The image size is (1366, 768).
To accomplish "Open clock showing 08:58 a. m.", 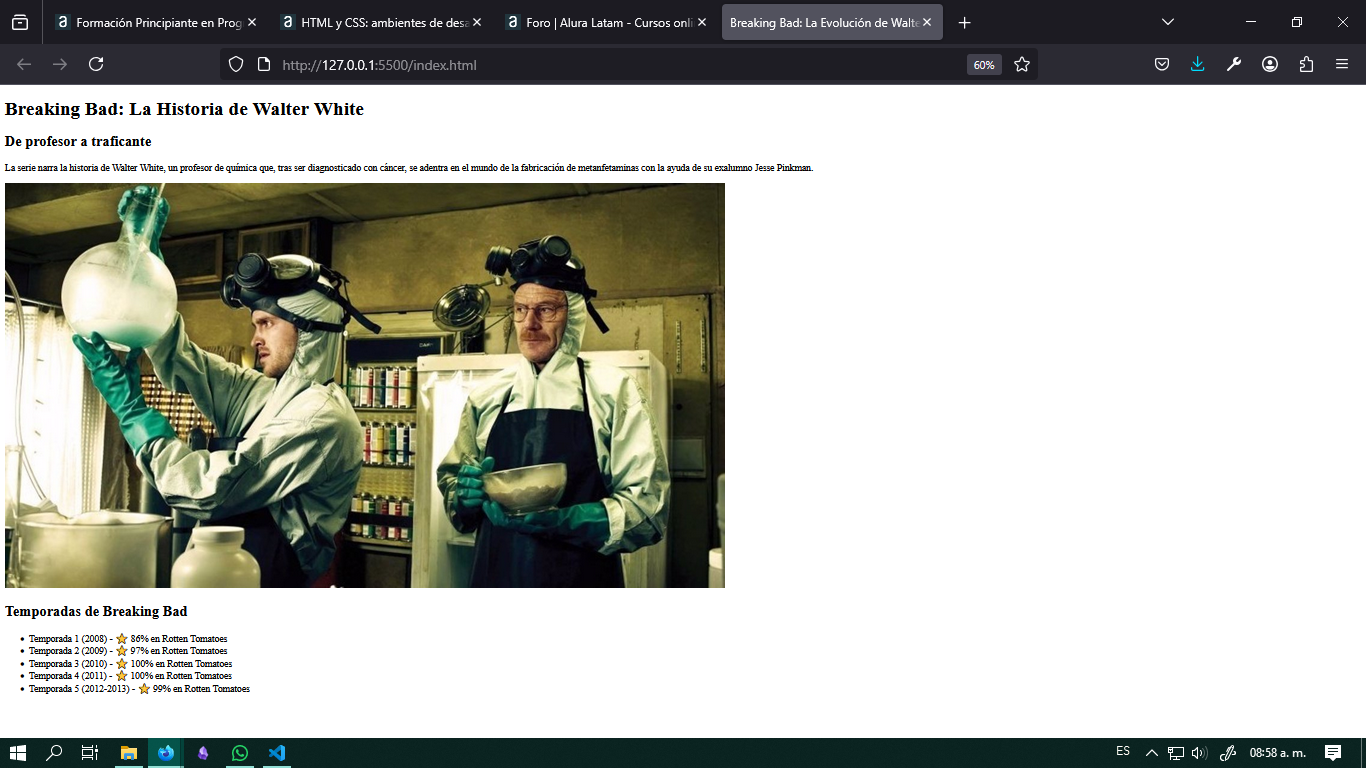I will [1278, 753].
